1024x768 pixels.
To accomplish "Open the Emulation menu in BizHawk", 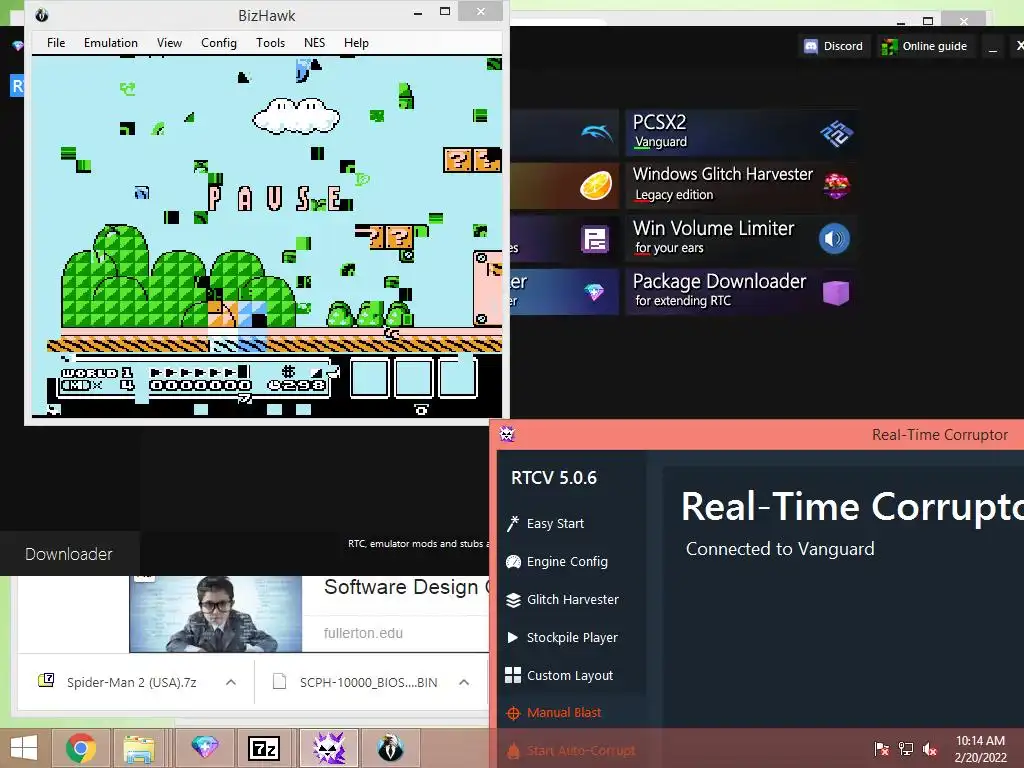I will pyautogui.click(x=110, y=43).
